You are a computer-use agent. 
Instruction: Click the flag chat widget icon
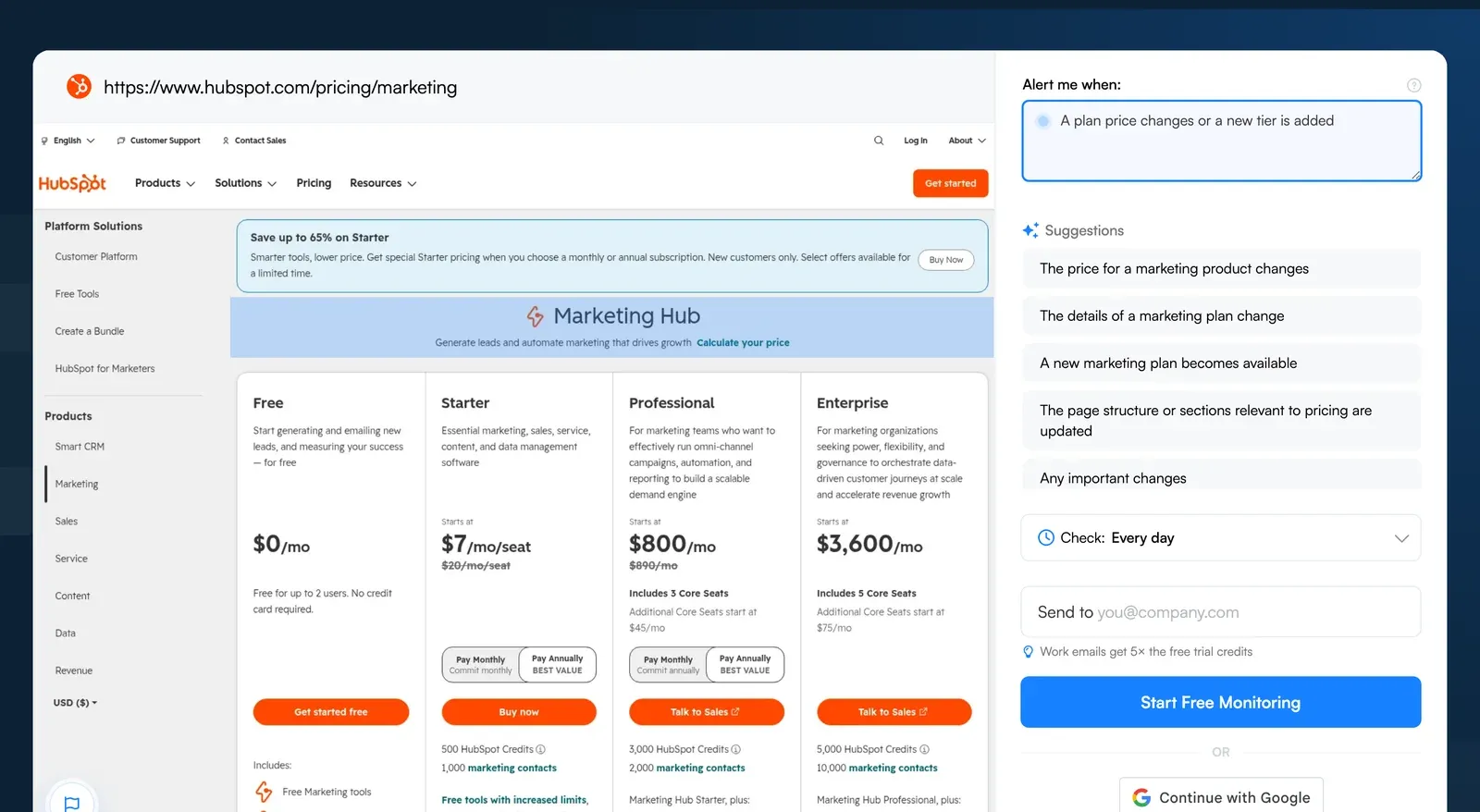click(71, 803)
